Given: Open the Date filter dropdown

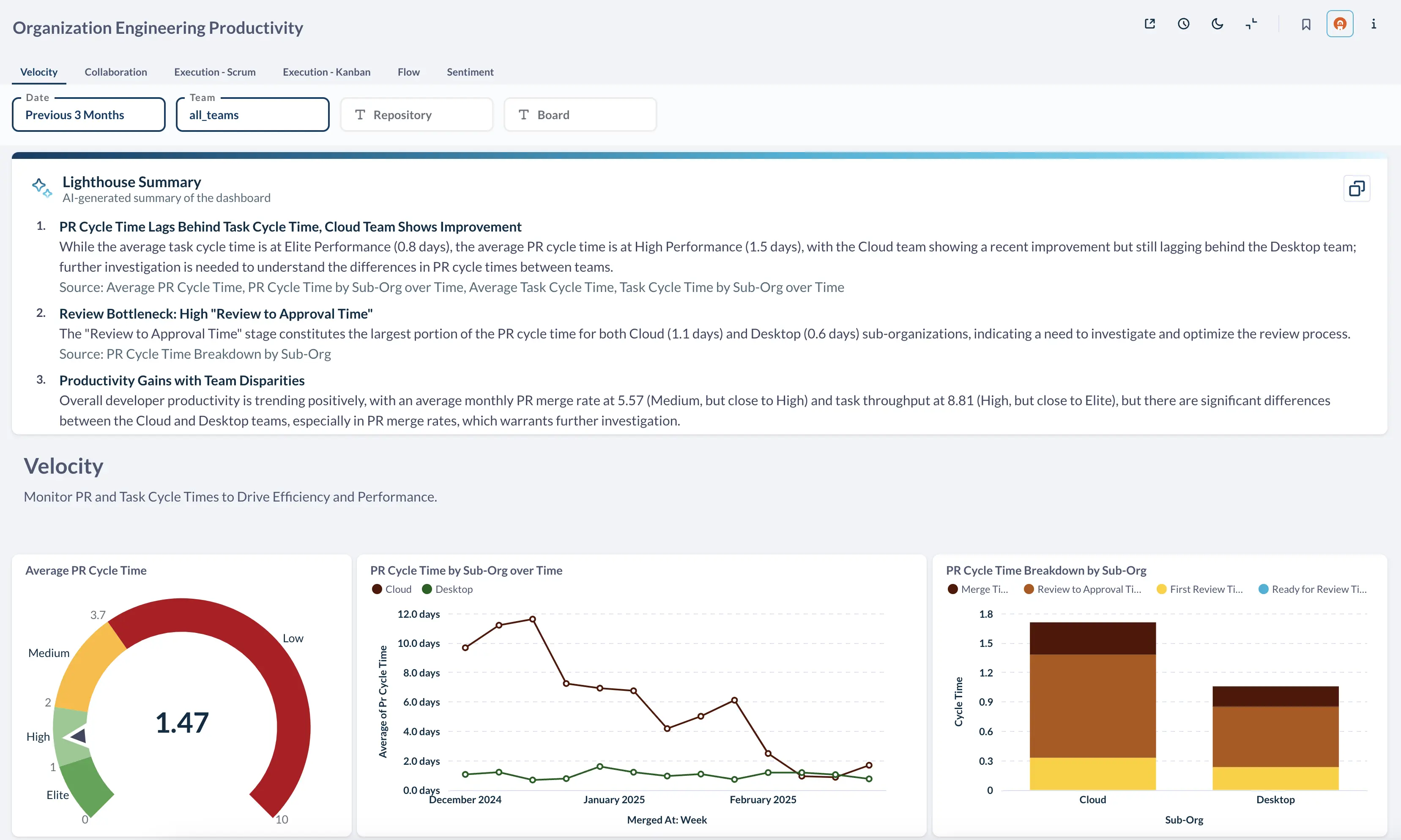Looking at the screenshot, I should pyautogui.click(x=88, y=115).
